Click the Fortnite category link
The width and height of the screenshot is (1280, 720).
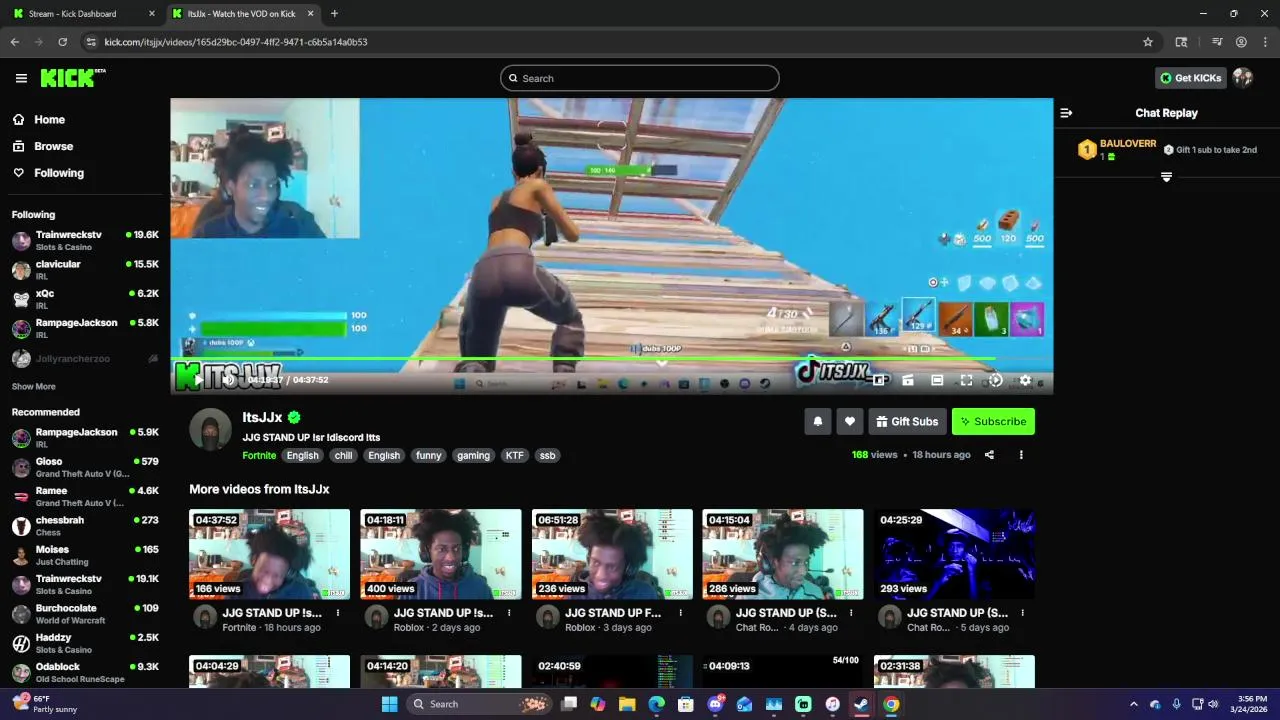pyautogui.click(x=259, y=455)
